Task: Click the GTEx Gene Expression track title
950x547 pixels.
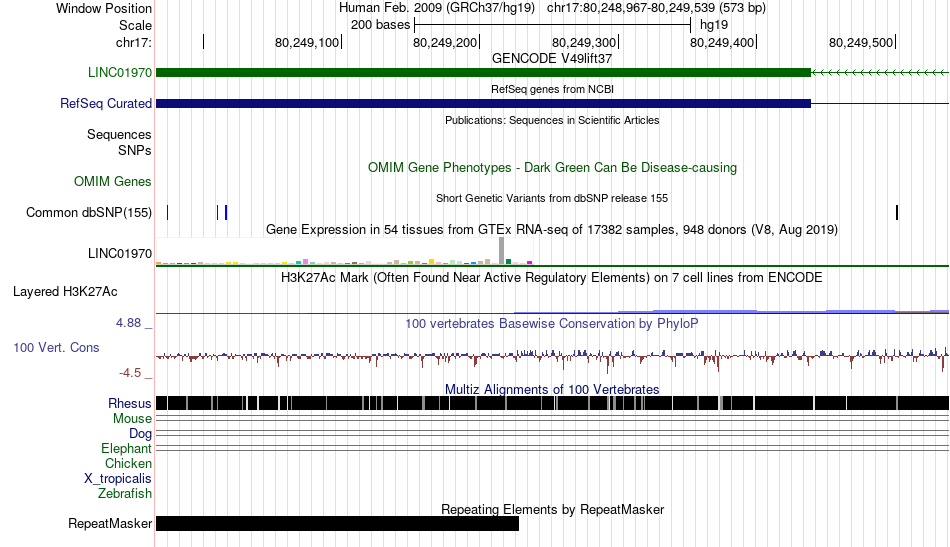Action: click(552, 230)
